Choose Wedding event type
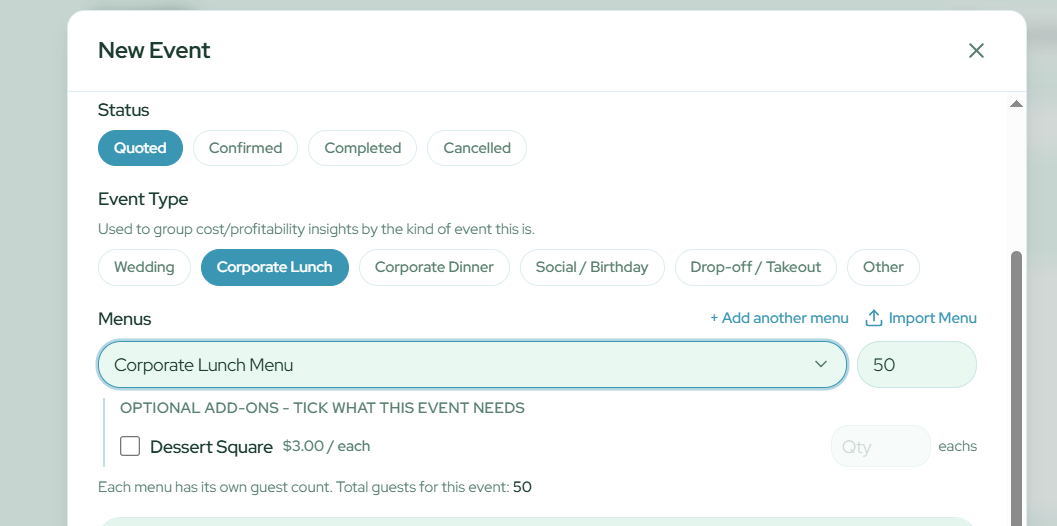The width and height of the screenshot is (1057, 526). (144, 267)
